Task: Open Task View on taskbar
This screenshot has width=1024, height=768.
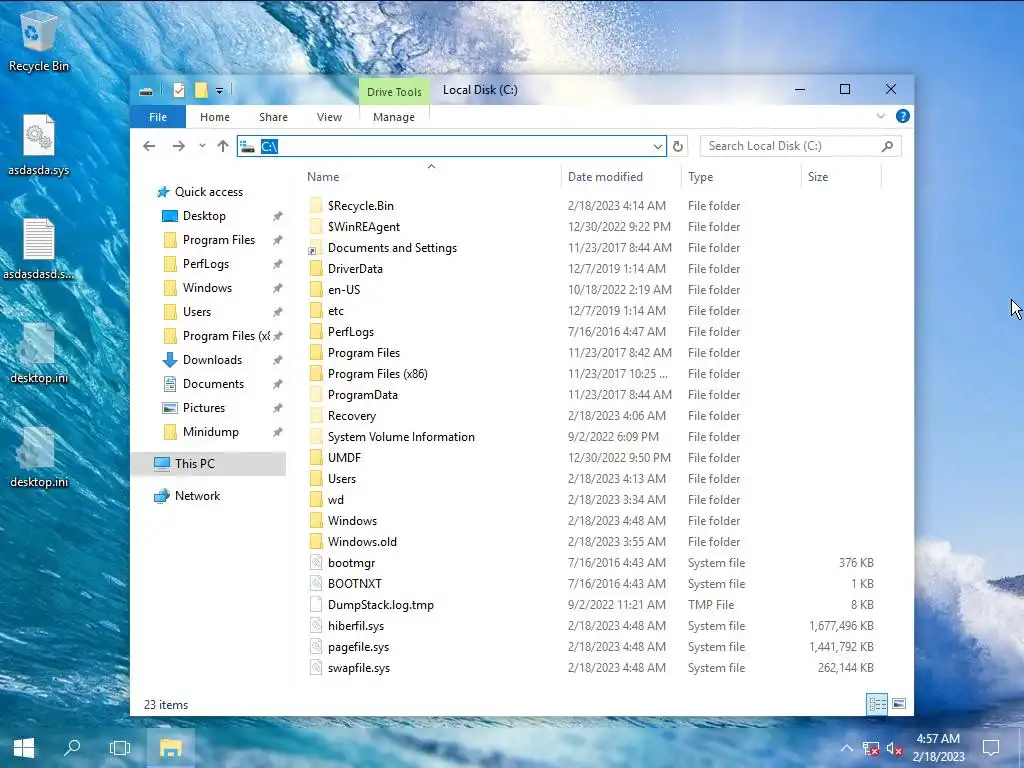Action: (120, 748)
